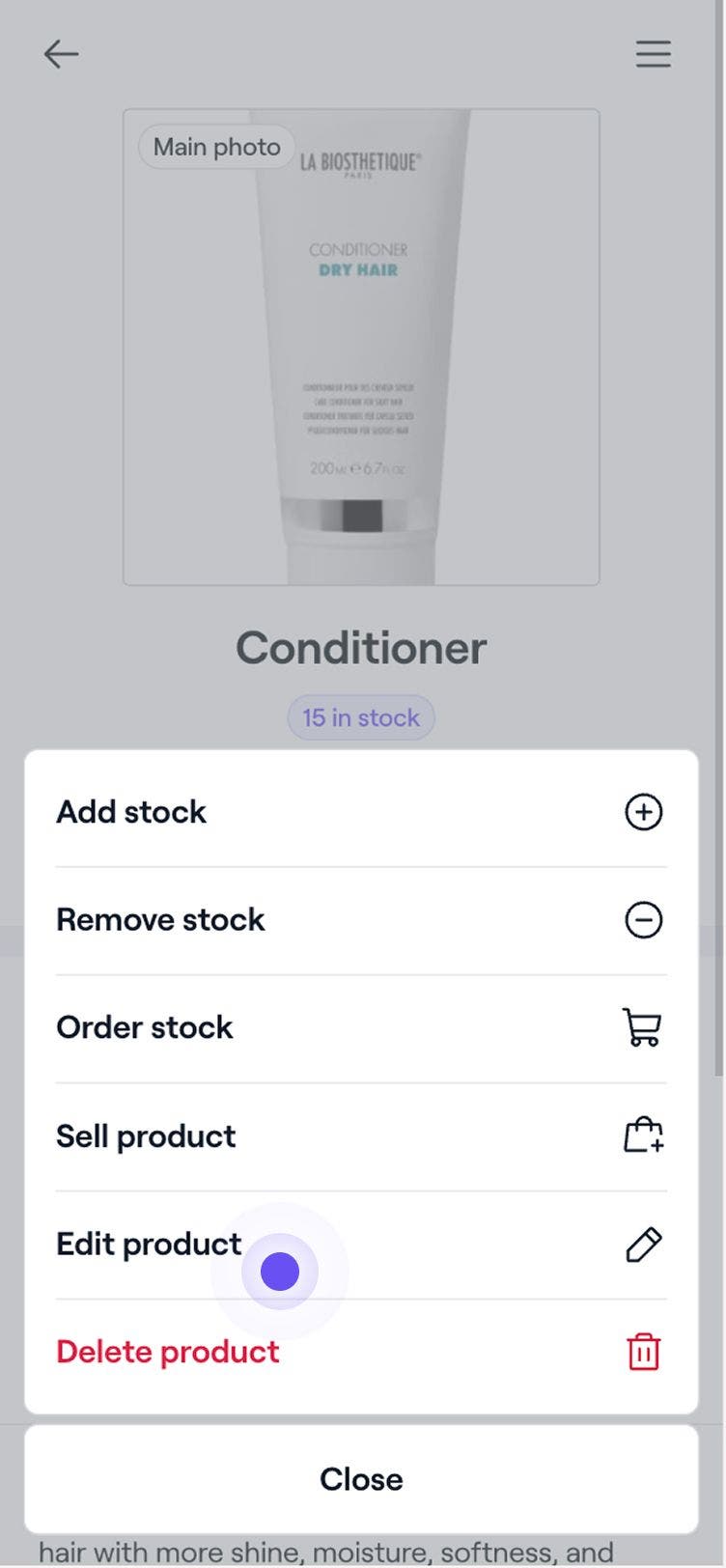Open Edit product from the menu
This screenshot has height=1568, width=726.
click(149, 1245)
